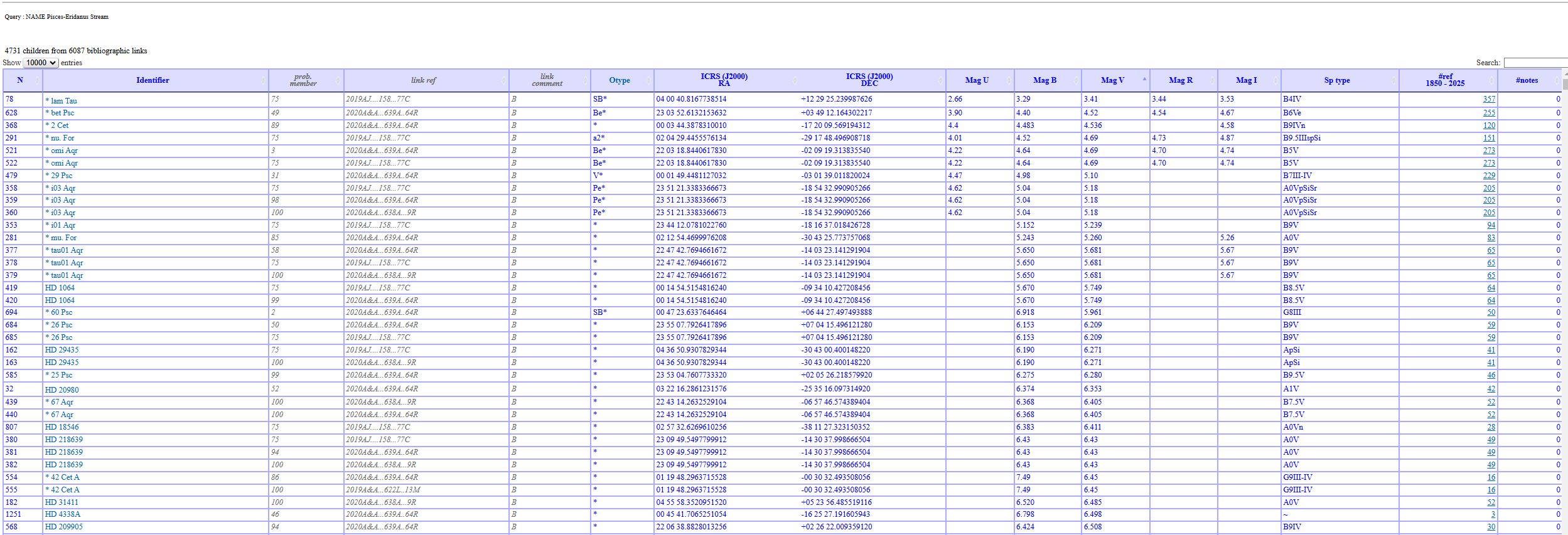The width and height of the screenshot is (1568, 535).
Task: Click the sort icon in Otype header
Action: tap(648, 80)
